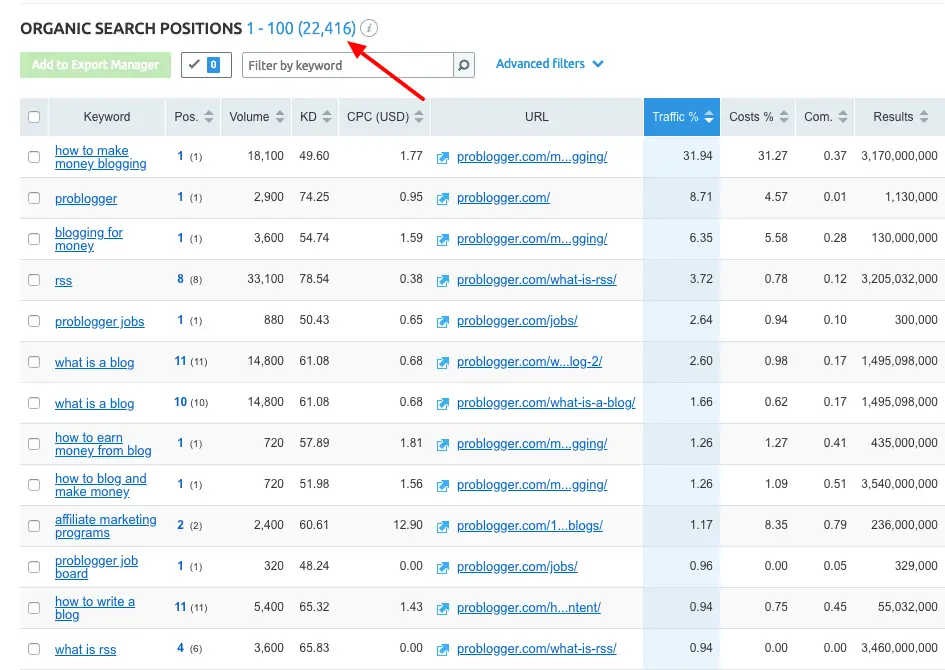This screenshot has width=945, height=670.
Task: Click volume value 33,100
Action: coord(265,279)
